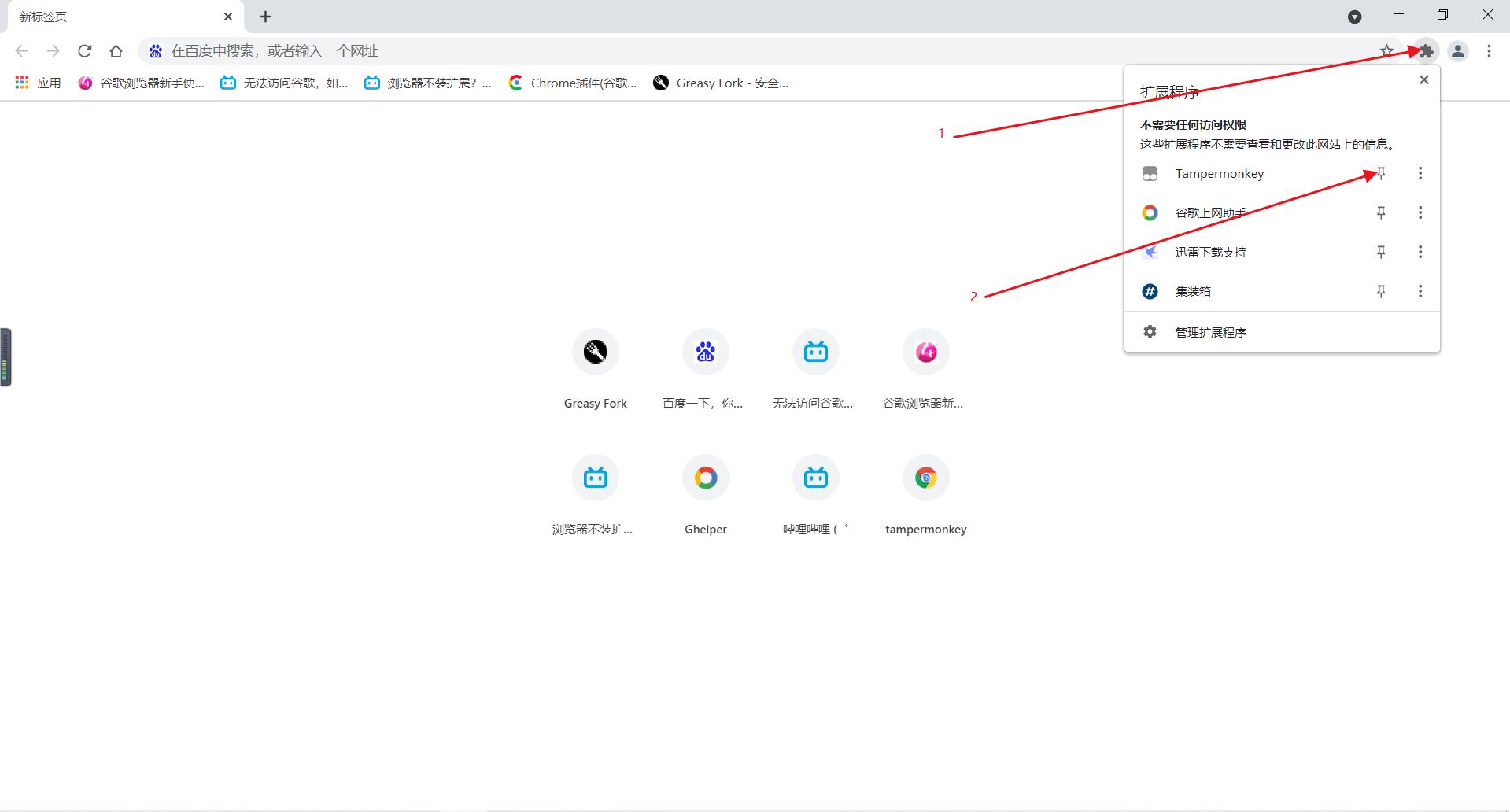Close the 新标签页 tab
This screenshot has height=812, width=1510.
coord(228,17)
